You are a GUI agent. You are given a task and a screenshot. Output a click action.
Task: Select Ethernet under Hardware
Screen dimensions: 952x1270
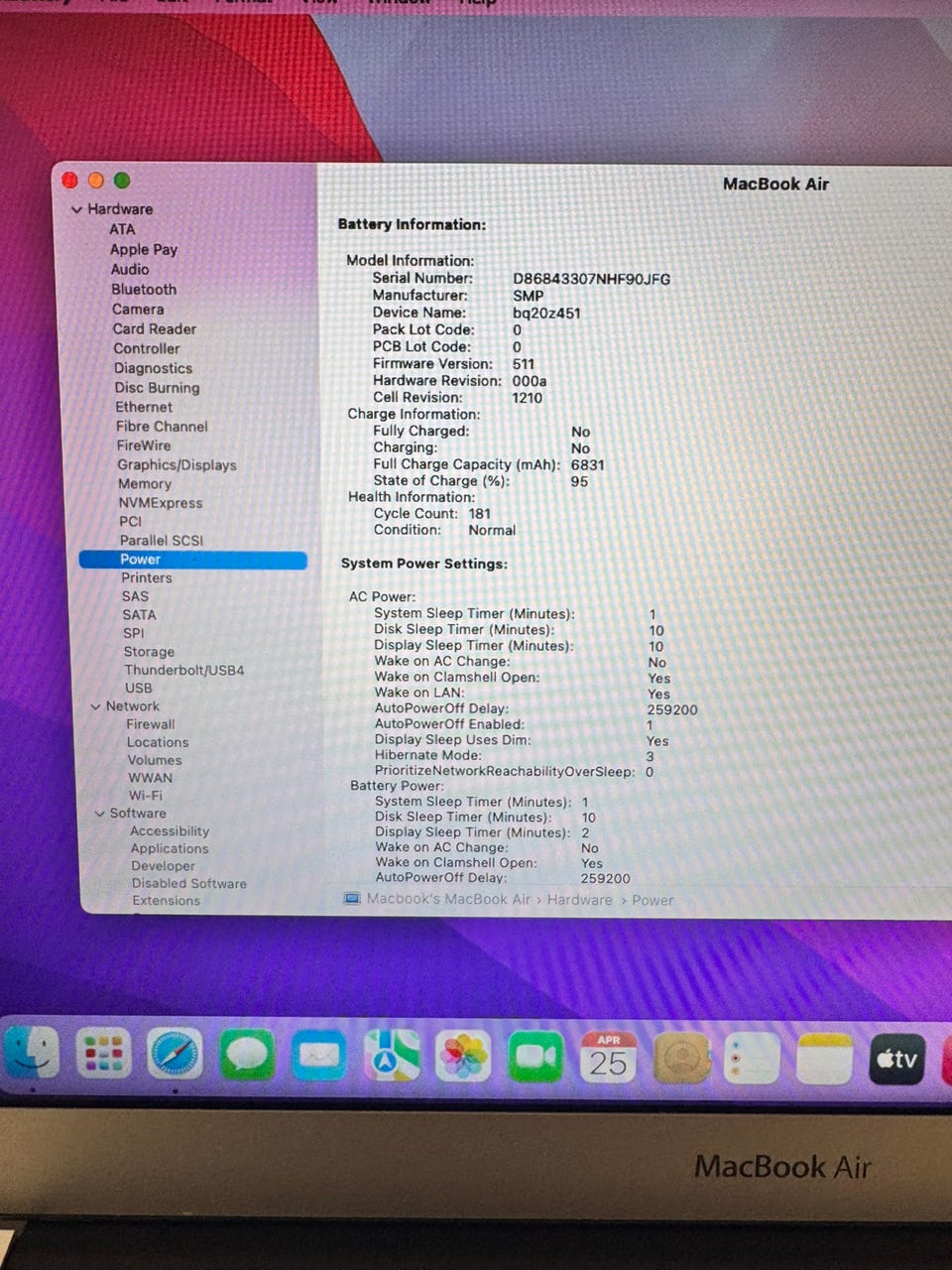point(144,407)
